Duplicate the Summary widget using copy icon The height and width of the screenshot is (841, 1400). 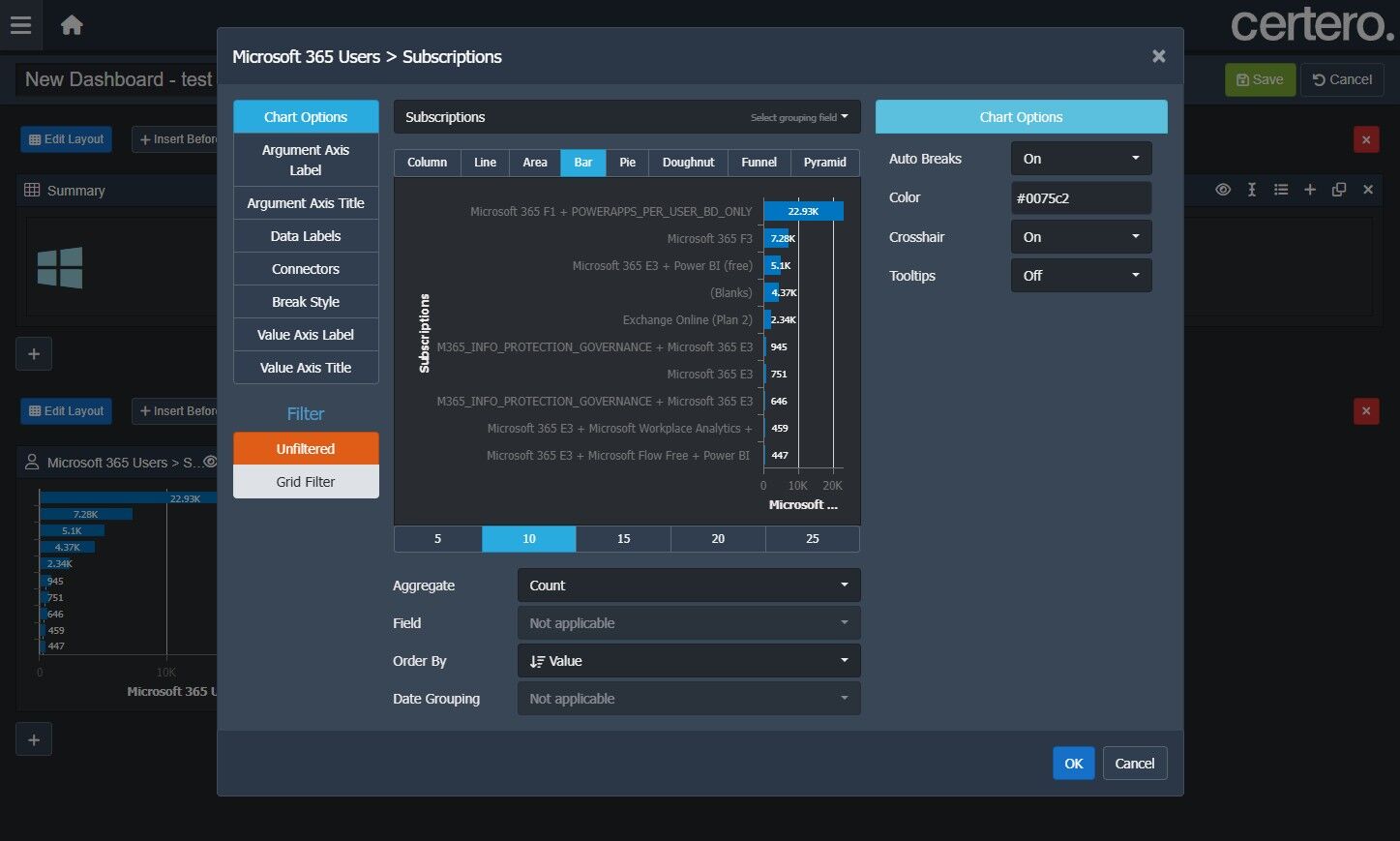(1339, 190)
